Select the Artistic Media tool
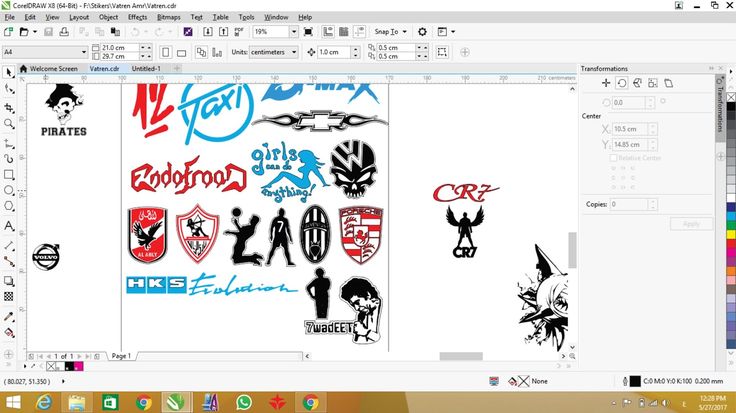This screenshot has height=413, width=736. pos(8,159)
